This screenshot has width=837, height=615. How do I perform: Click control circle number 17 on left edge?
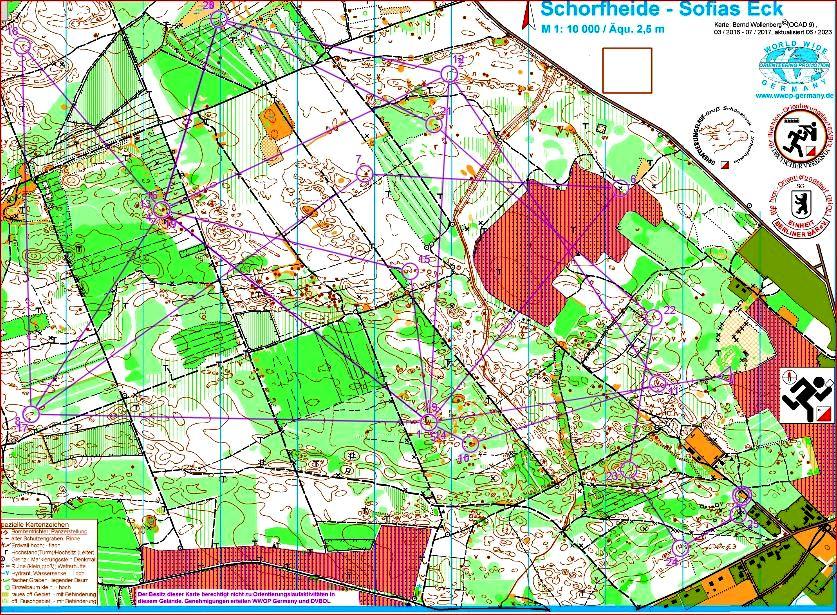31,412
